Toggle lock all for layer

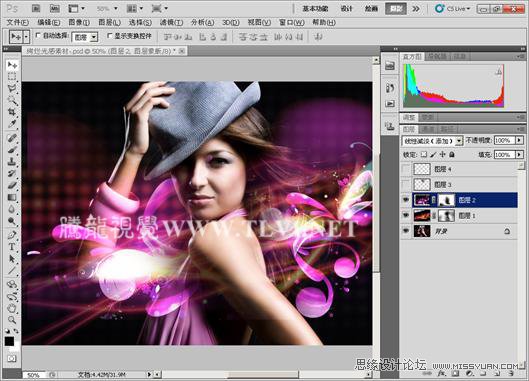(452, 155)
